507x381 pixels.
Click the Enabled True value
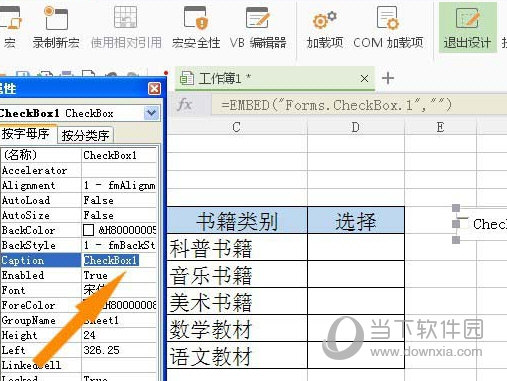click(x=119, y=275)
